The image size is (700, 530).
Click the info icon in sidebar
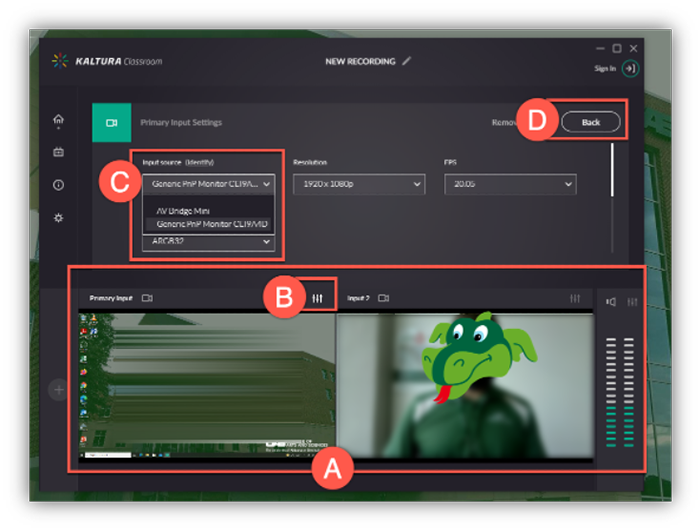pos(58,185)
